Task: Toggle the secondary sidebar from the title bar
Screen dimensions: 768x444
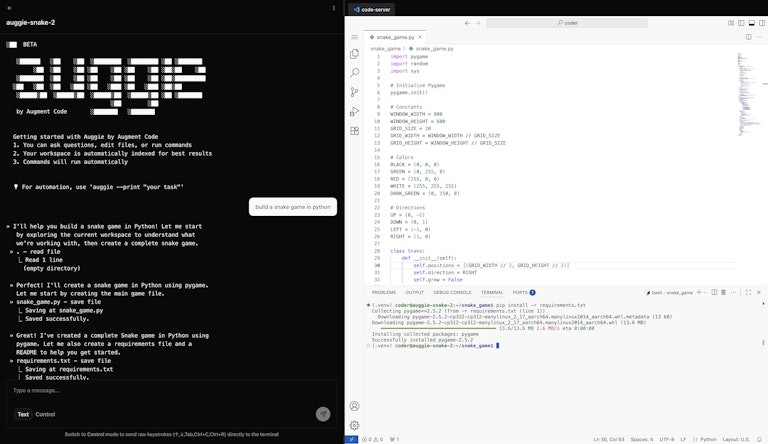Action: coord(762,23)
